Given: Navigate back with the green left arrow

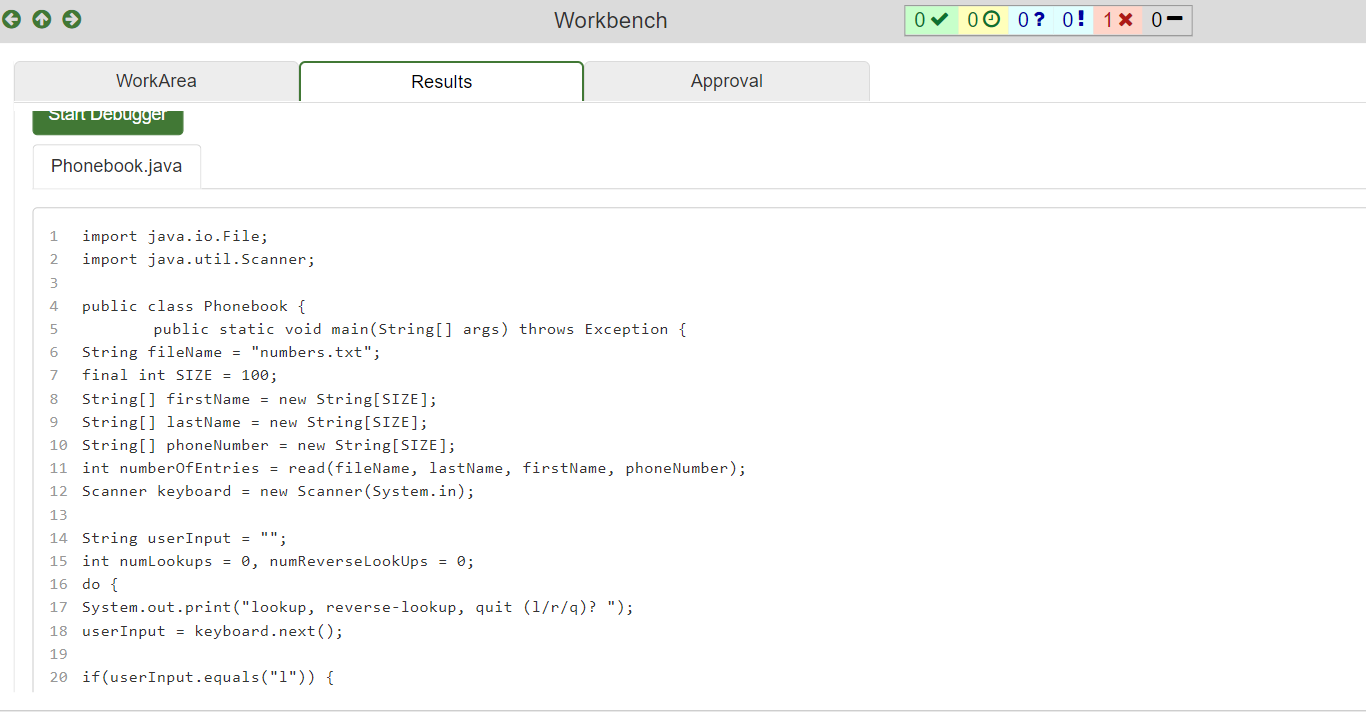Looking at the screenshot, I should (11, 19).
